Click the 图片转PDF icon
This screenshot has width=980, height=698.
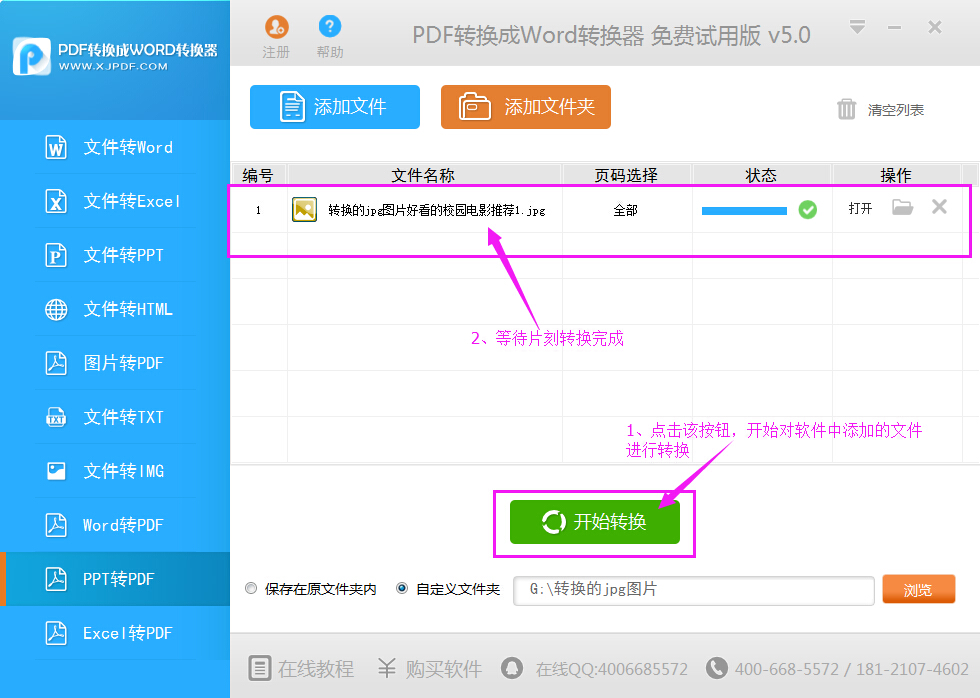click(56, 363)
